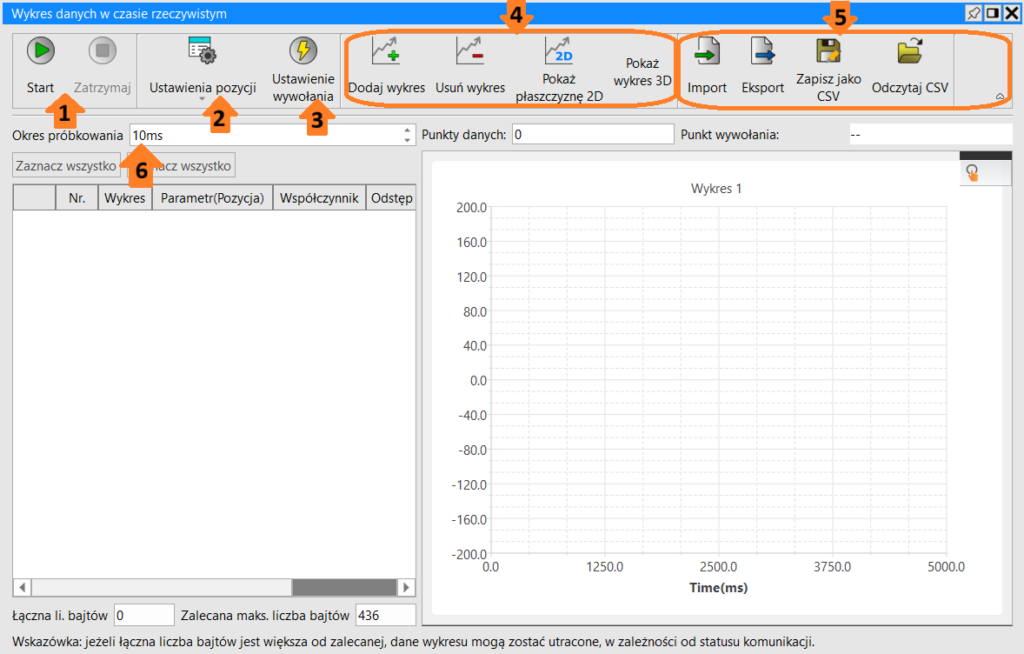Screen dimensions: 1024x654
Task: Click the Punkt wywołania value field
Action: (930, 135)
